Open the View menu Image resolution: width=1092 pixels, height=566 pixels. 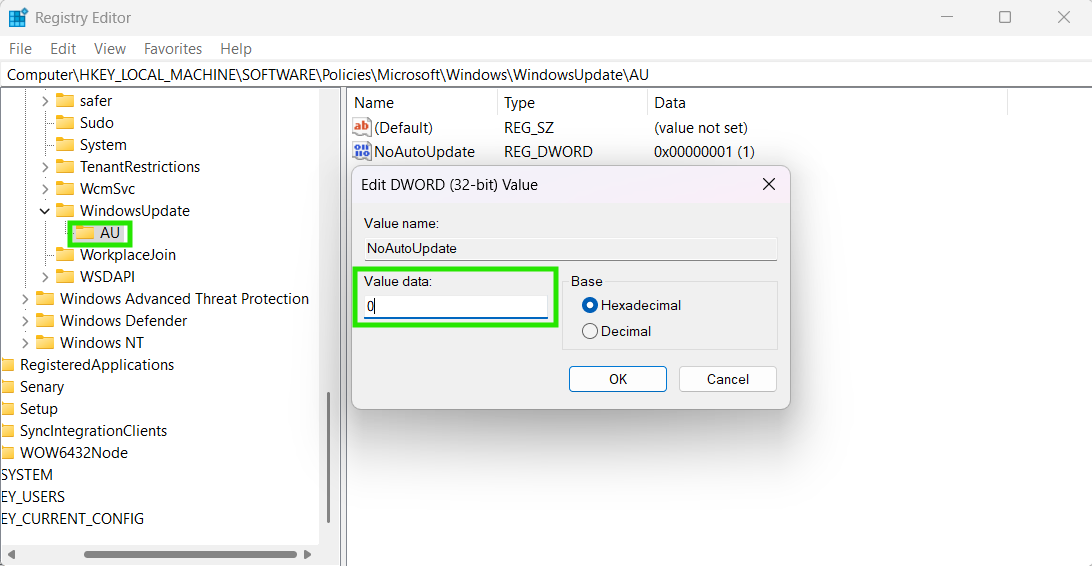(x=110, y=49)
